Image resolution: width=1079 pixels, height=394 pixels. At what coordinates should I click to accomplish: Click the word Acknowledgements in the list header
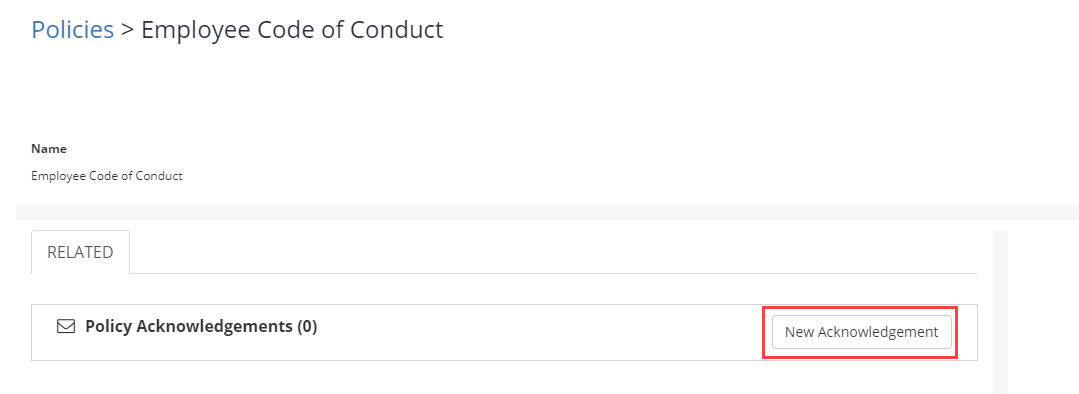tap(215, 327)
